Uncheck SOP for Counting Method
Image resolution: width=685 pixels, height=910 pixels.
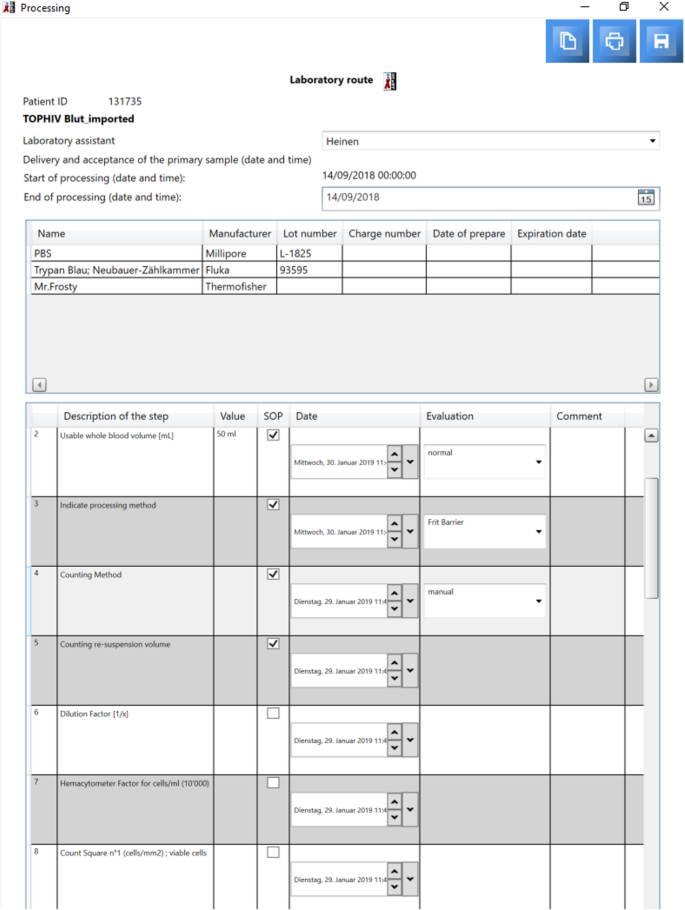coord(273,574)
